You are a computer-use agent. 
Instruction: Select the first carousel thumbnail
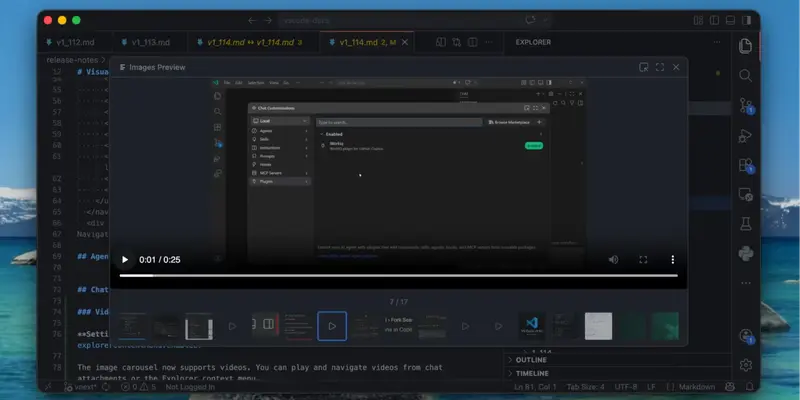[x=132, y=326]
